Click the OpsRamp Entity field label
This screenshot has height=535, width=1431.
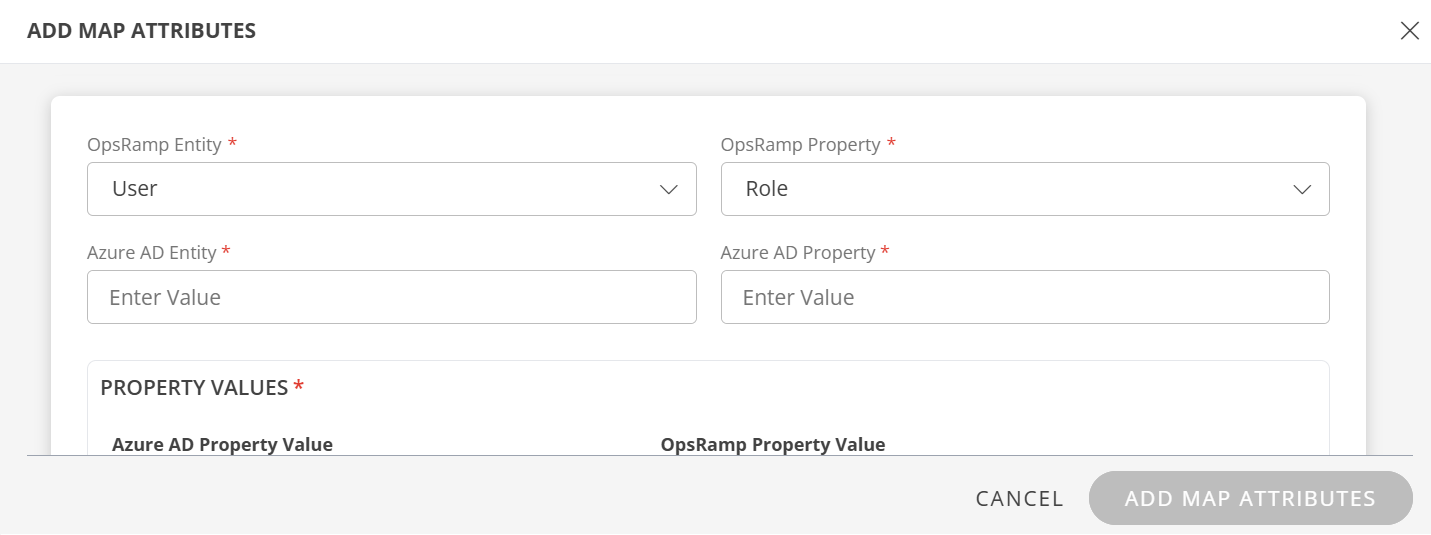point(154,145)
